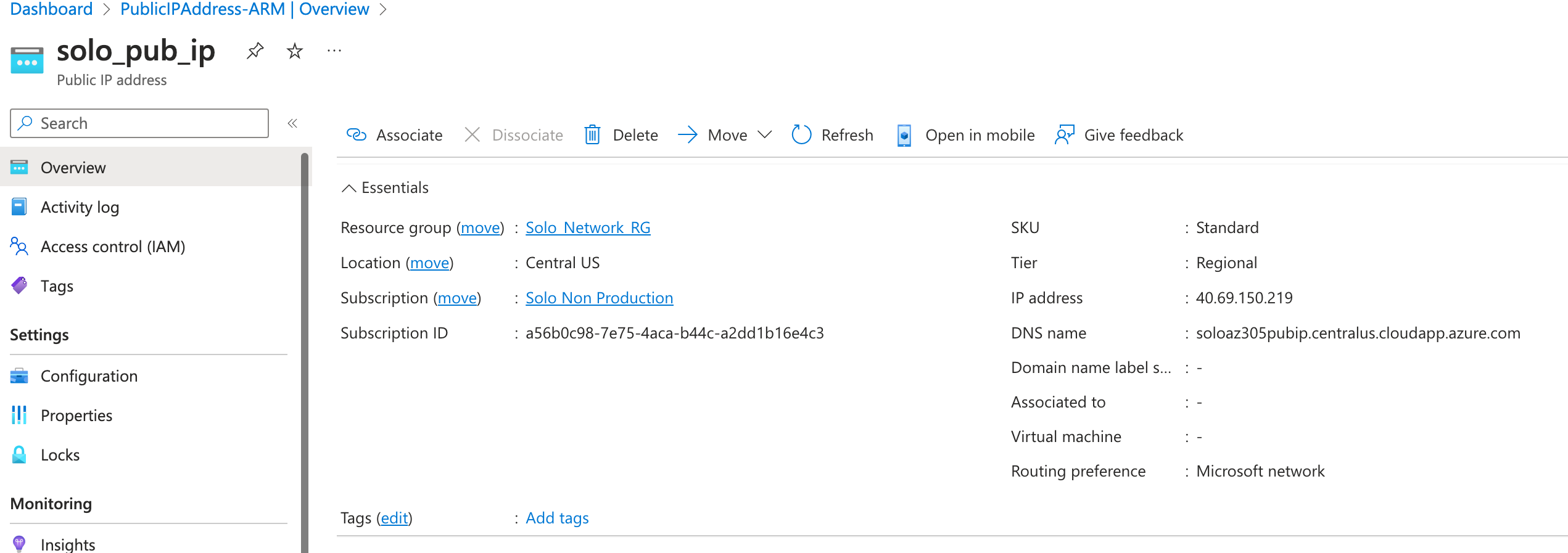Click the Access control people icon

pos(19,246)
